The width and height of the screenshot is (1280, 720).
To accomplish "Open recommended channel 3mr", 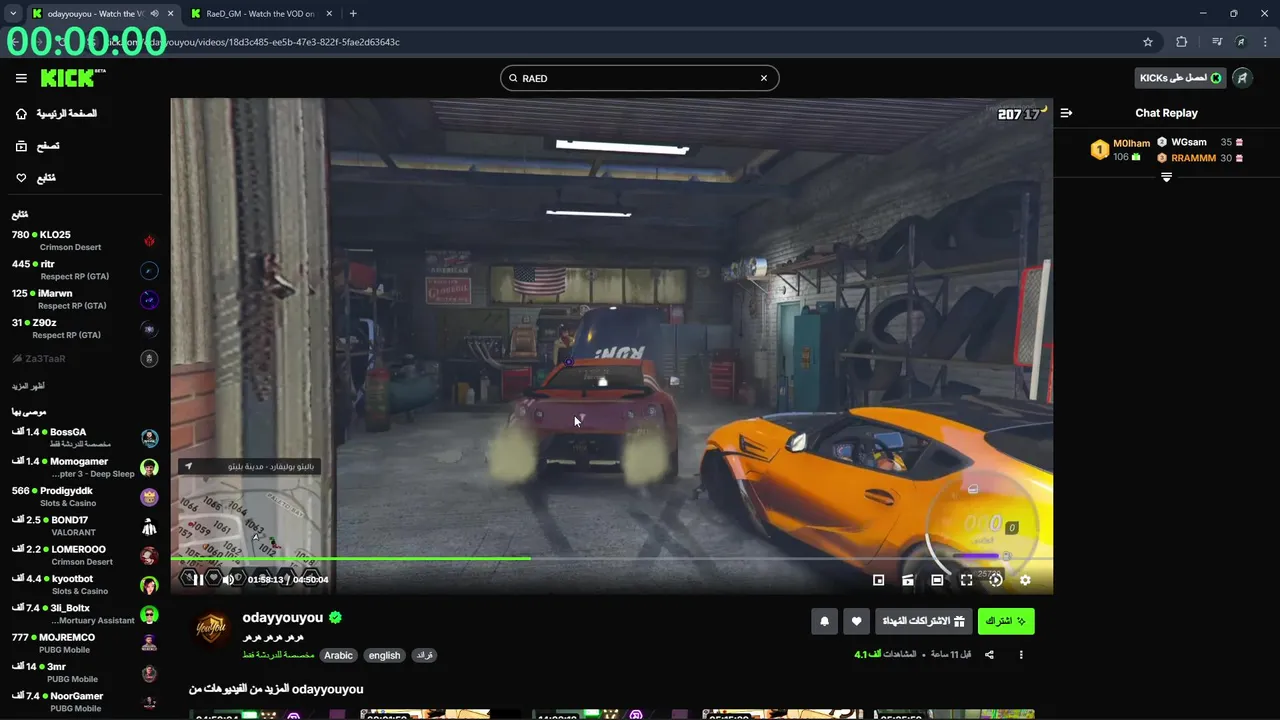I will (85, 672).
